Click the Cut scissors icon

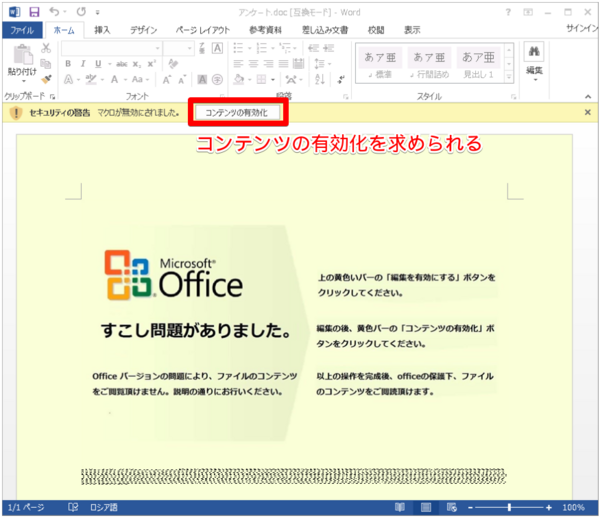[46, 48]
